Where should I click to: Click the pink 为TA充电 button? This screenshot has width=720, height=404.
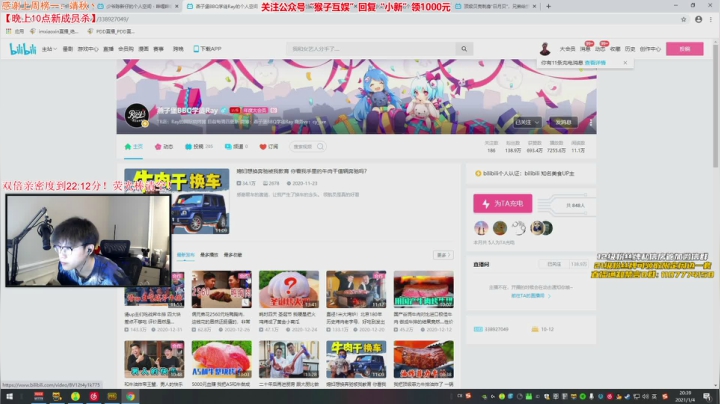(x=503, y=203)
